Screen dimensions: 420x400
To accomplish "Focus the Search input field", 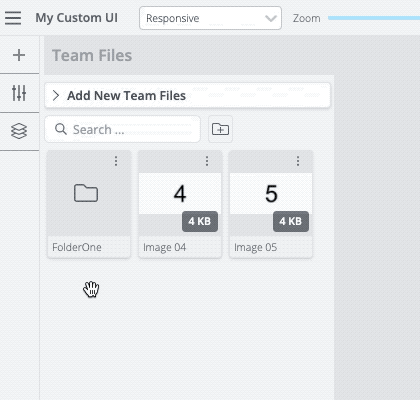I will 122,129.
